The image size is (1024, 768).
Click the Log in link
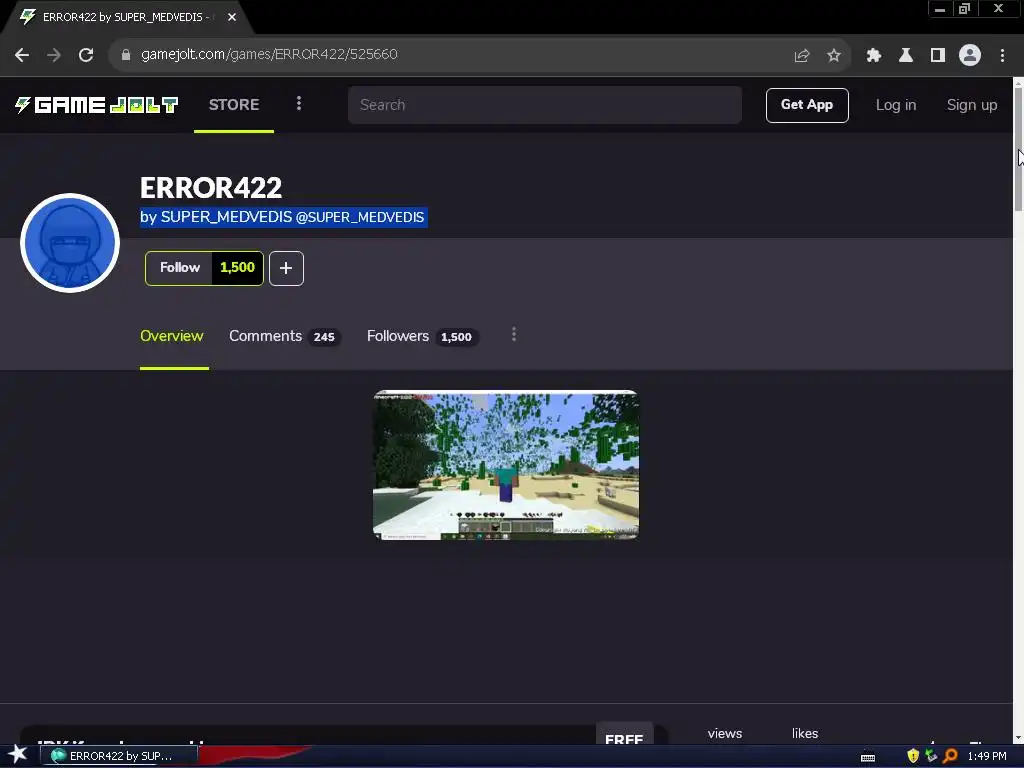pos(896,105)
